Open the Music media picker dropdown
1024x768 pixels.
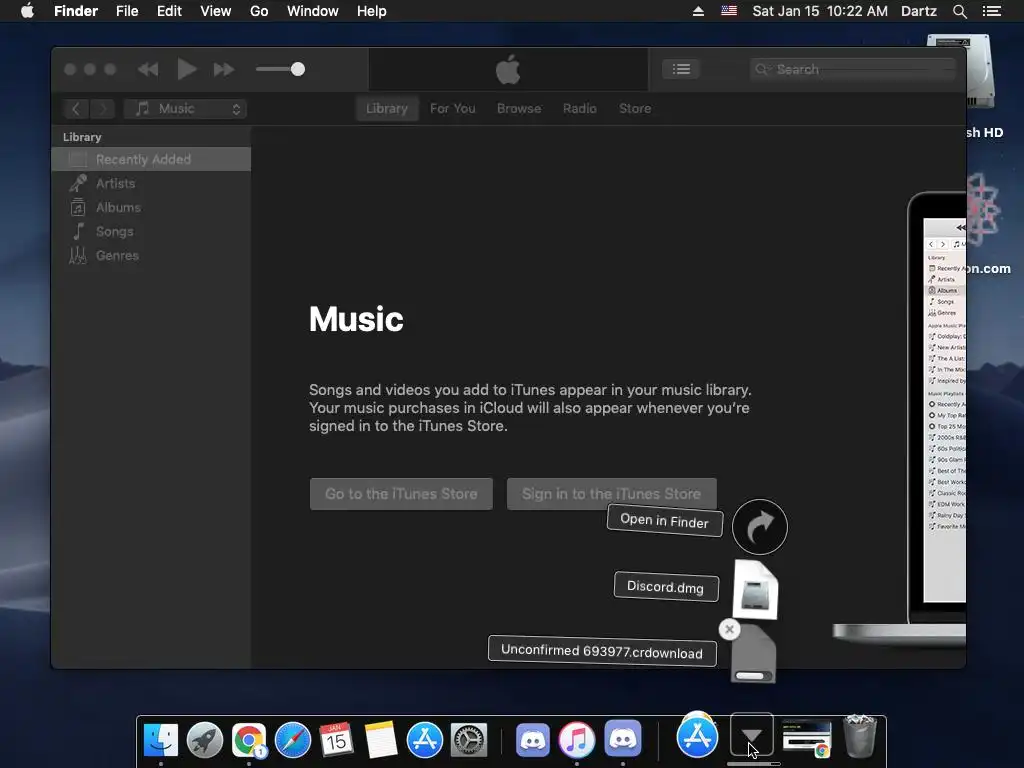click(x=185, y=108)
